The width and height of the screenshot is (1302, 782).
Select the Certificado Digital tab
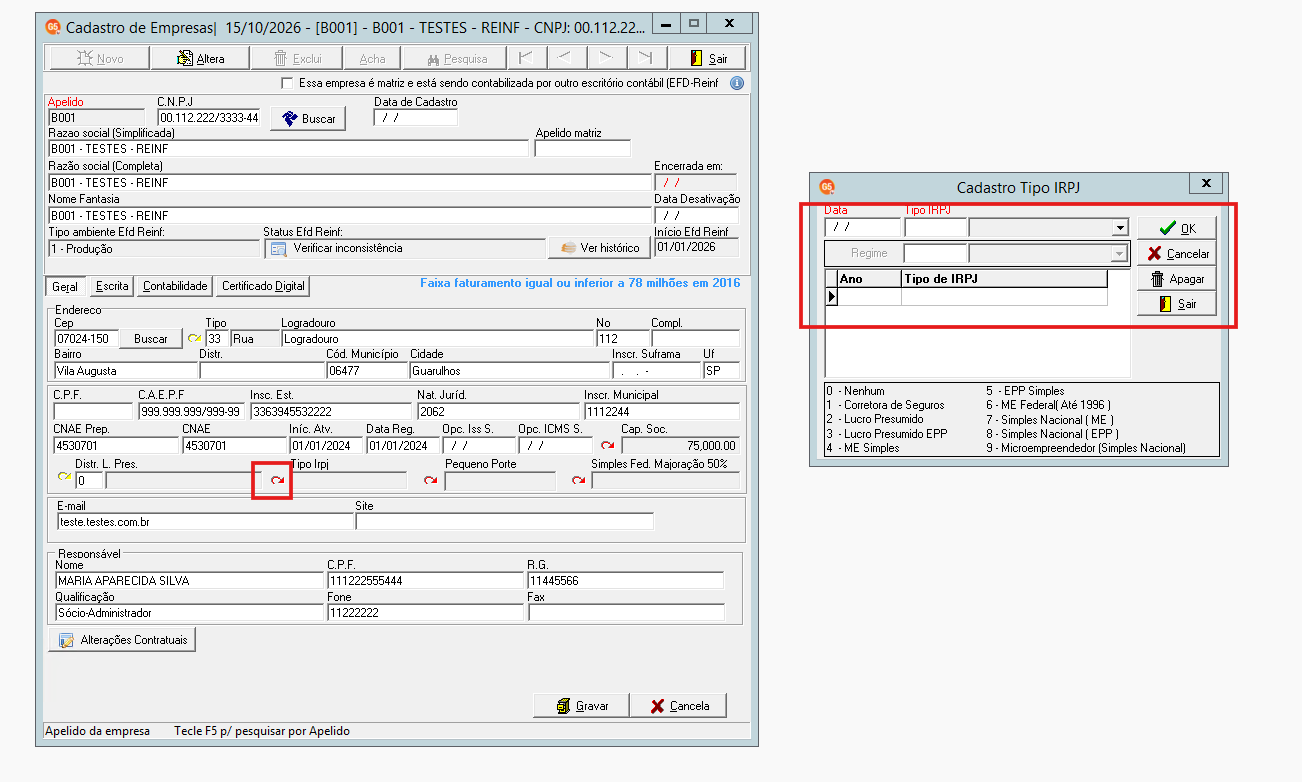[263, 286]
